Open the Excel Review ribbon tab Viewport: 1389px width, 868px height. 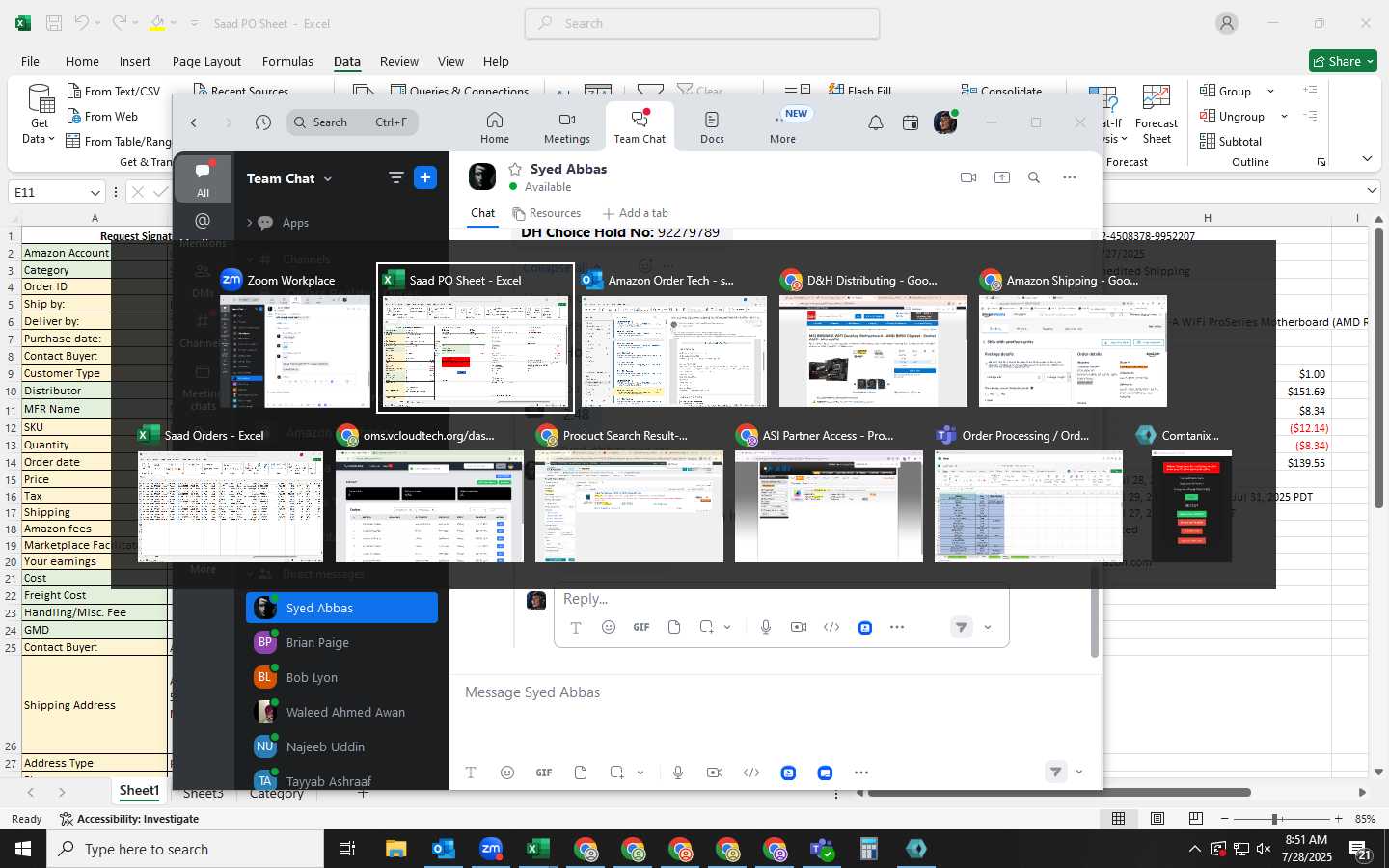pyautogui.click(x=399, y=61)
